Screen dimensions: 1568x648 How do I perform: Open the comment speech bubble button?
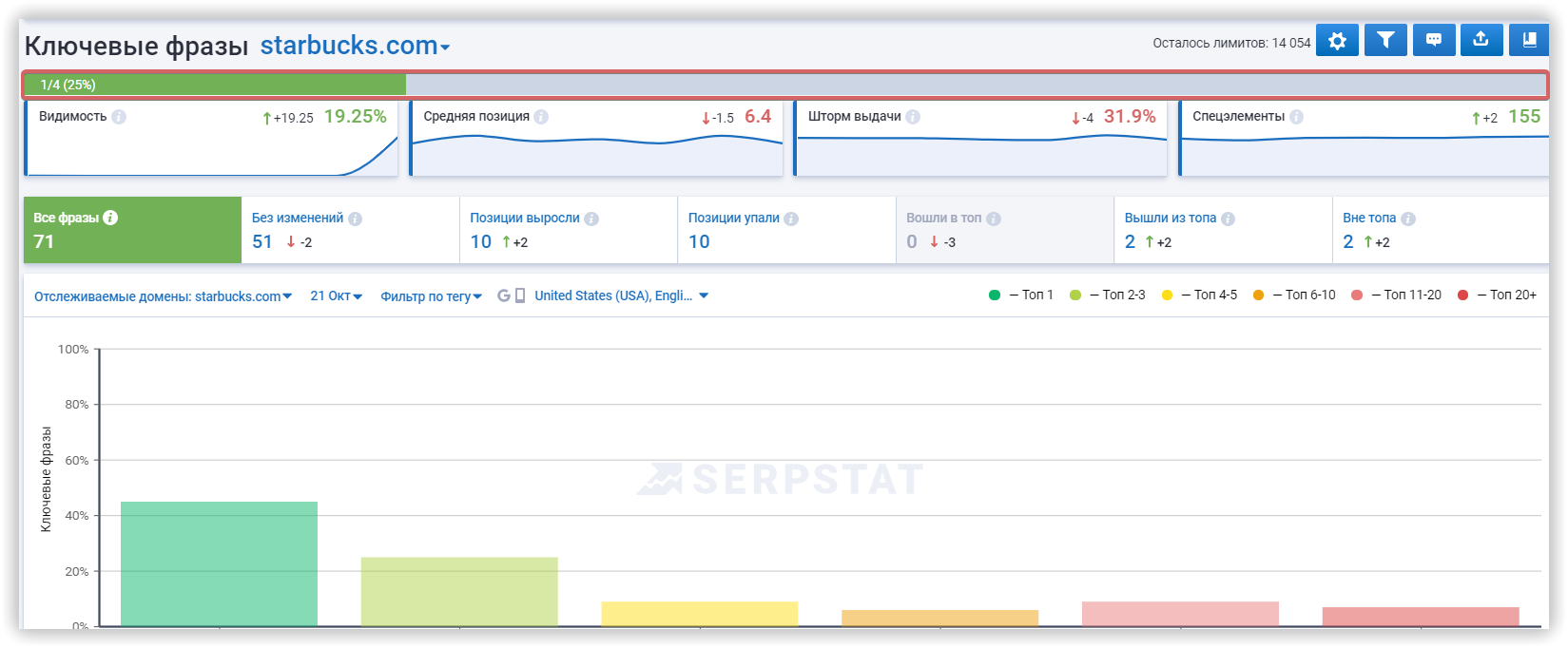pyautogui.click(x=1434, y=40)
